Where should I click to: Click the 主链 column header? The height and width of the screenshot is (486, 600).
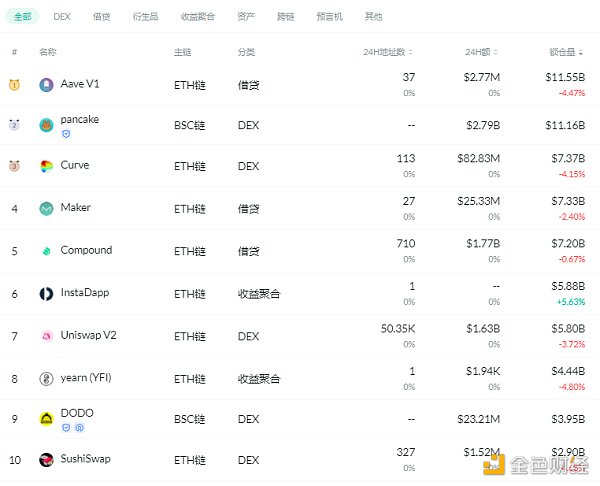[183, 52]
